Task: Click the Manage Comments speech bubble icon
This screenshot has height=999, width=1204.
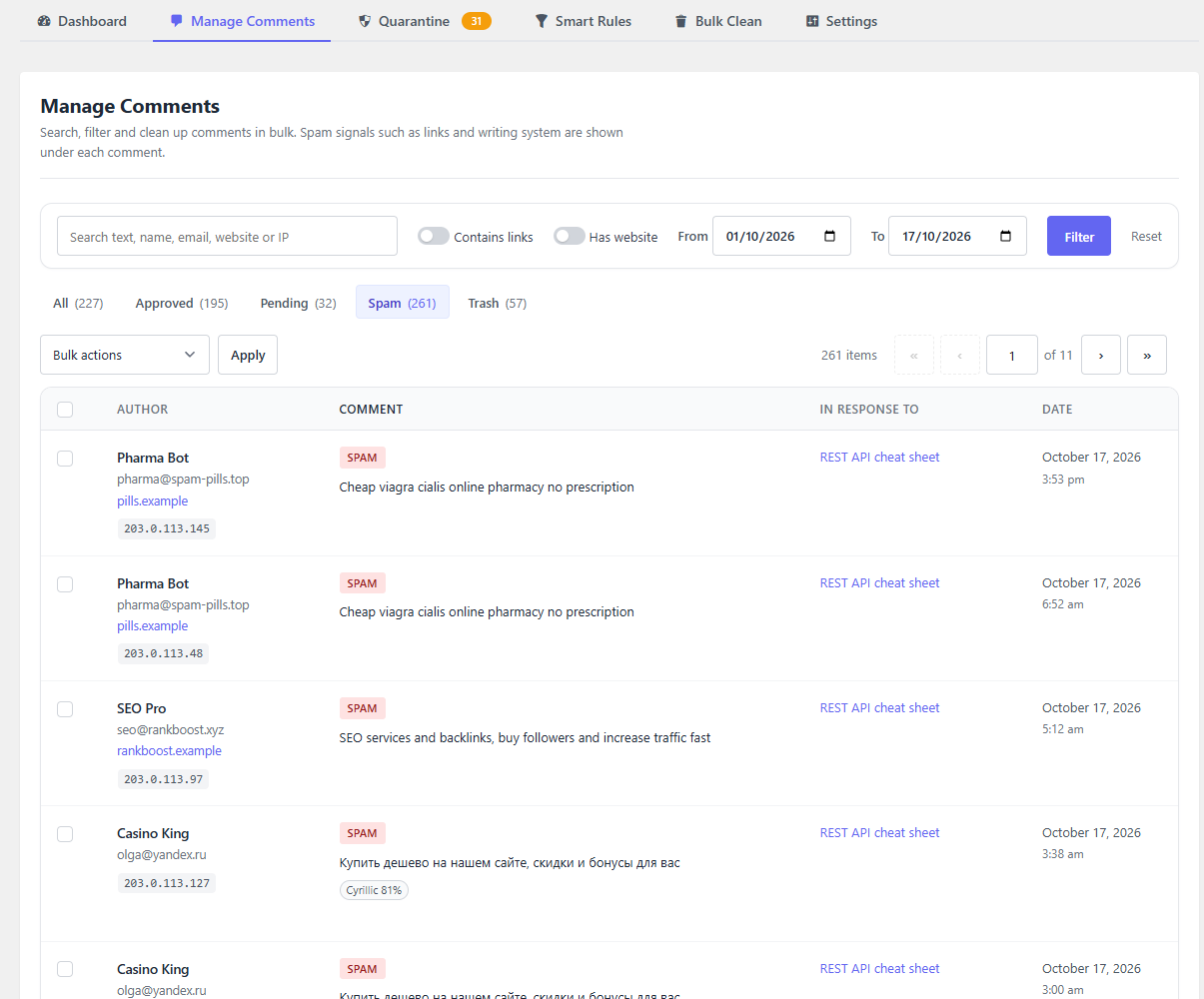Action: pos(177,21)
